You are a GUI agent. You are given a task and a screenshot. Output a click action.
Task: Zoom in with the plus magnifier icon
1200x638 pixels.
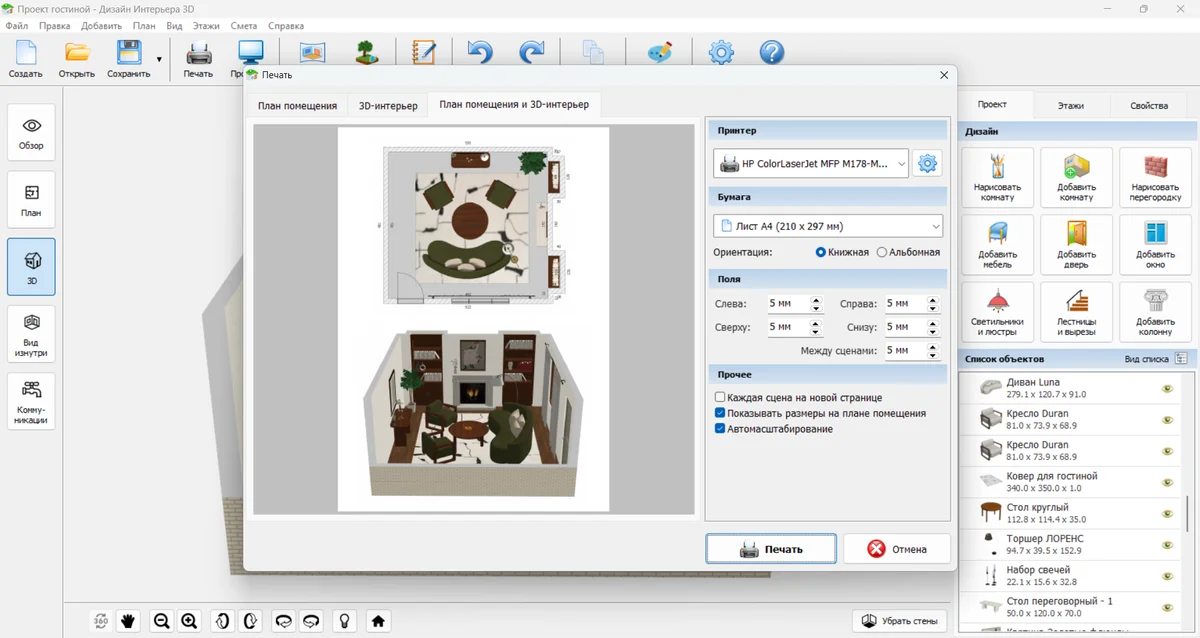pyautogui.click(x=189, y=621)
